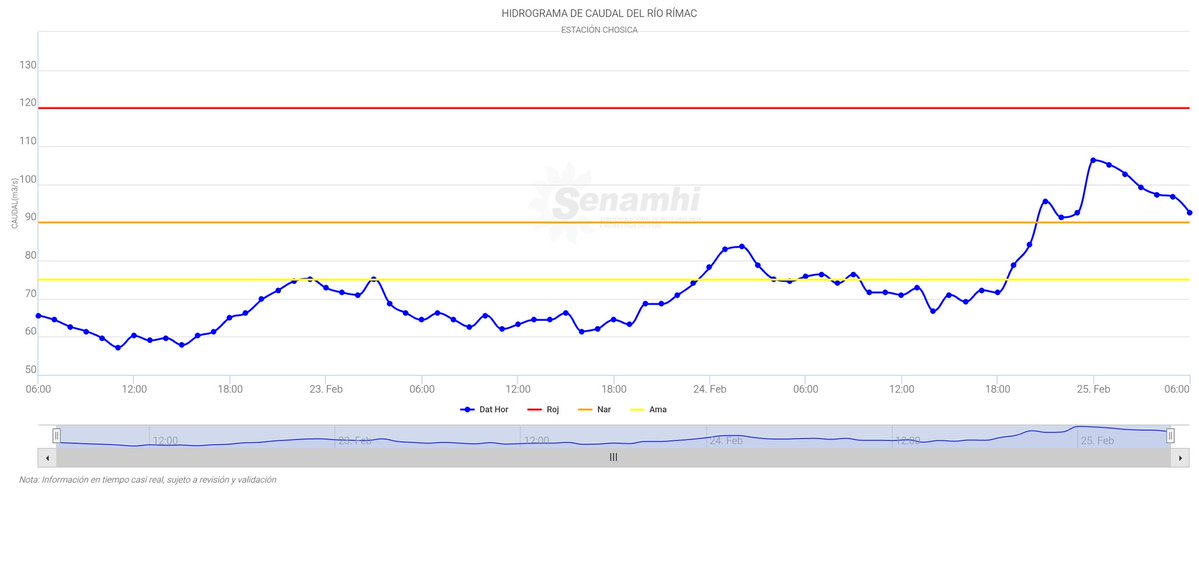Click the III grip on the scrollbar
Screen dimensions: 1199x581
(613, 456)
